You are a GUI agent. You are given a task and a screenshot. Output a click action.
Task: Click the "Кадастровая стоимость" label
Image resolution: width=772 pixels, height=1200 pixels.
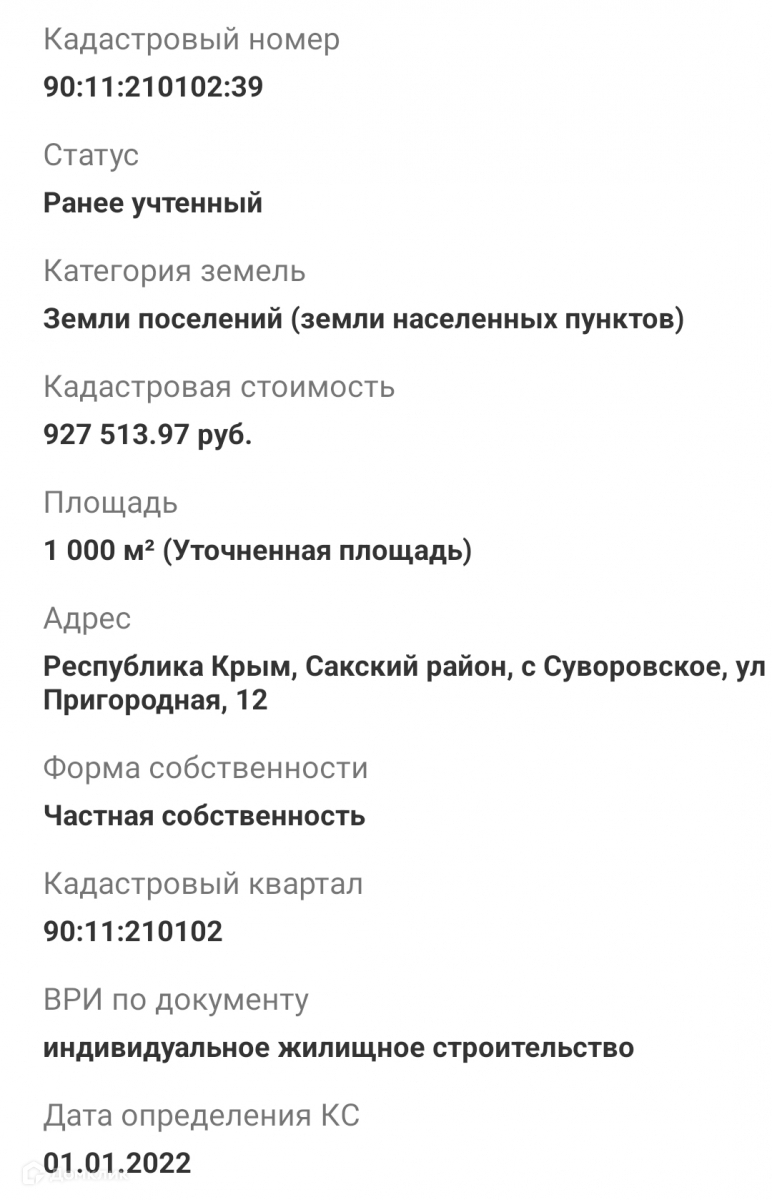(x=219, y=387)
